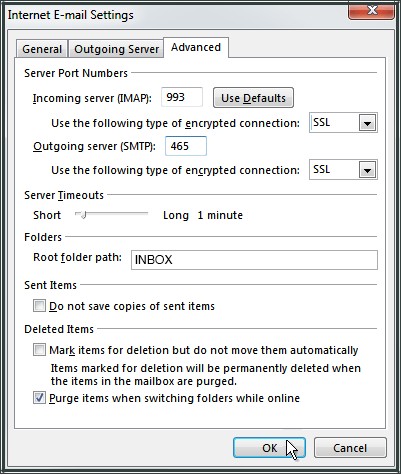Open the IMAP SSL connection type combo box
The image size is (401, 475).
coord(343,123)
